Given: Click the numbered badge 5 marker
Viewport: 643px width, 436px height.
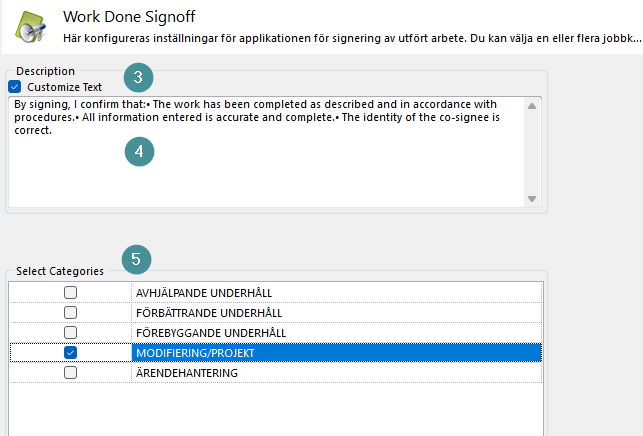Looking at the screenshot, I should click(136, 260).
